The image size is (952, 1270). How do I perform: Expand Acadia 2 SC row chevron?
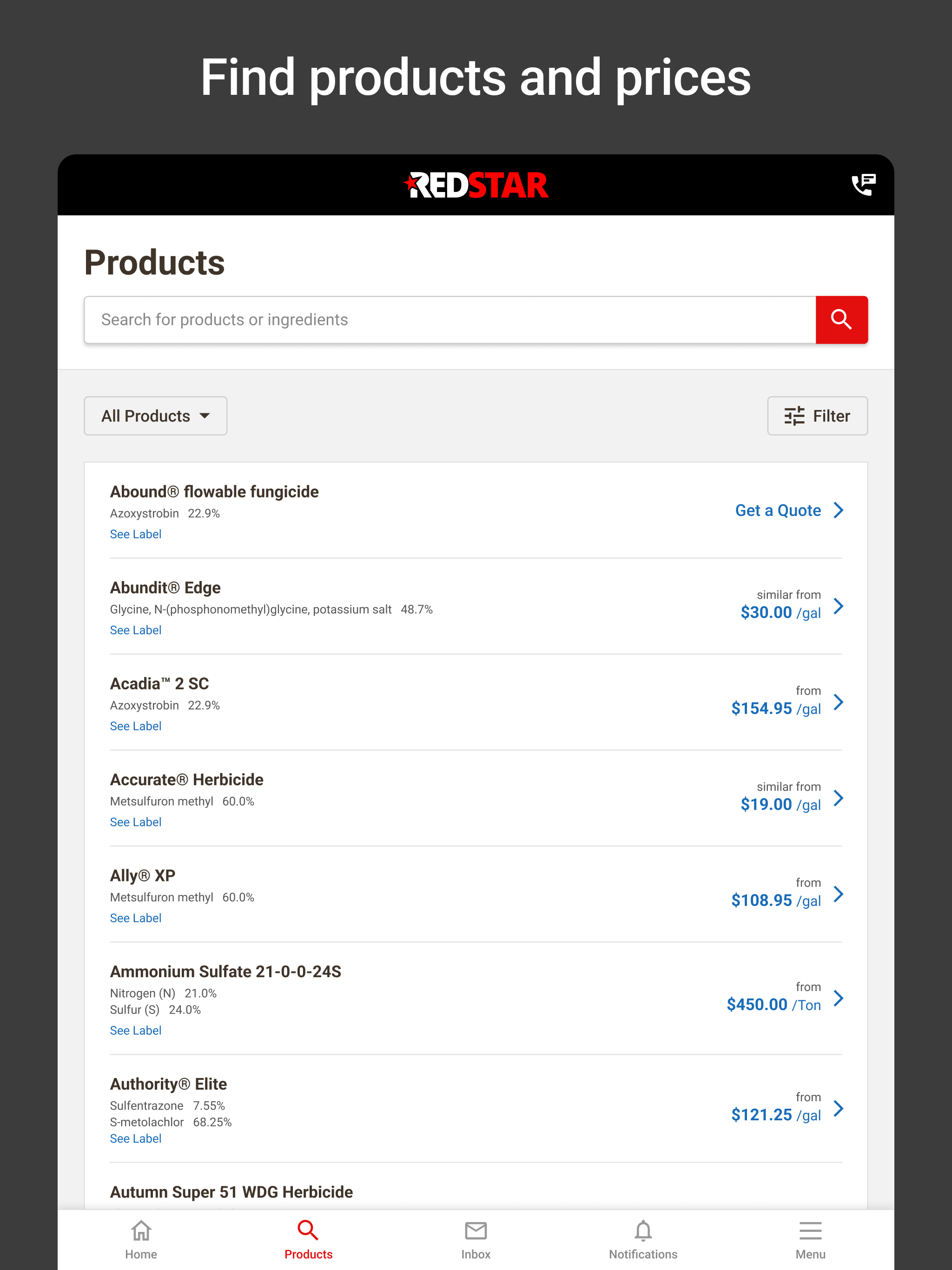click(x=838, y=701)
